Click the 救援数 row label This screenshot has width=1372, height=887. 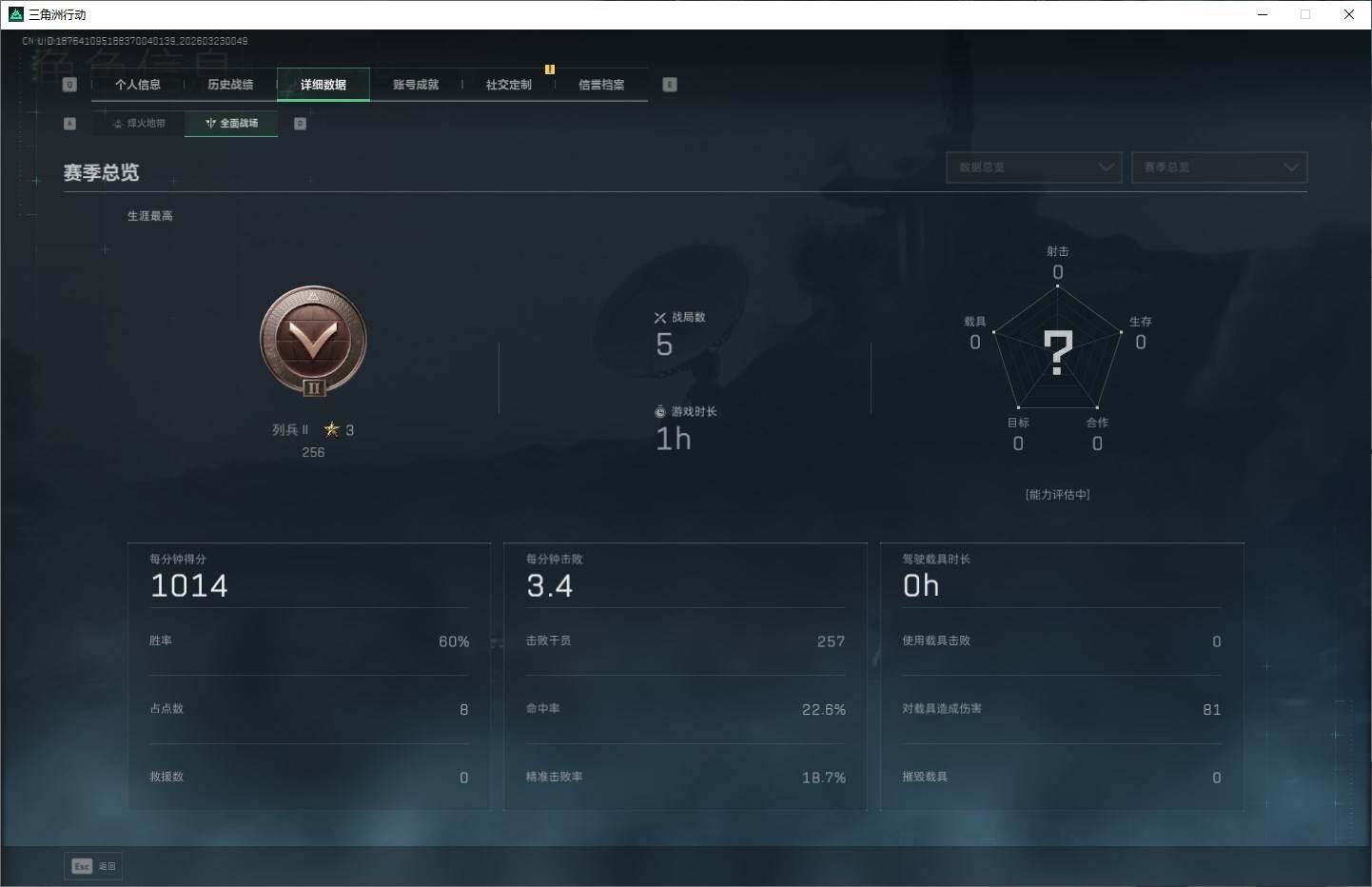(167, 777)
